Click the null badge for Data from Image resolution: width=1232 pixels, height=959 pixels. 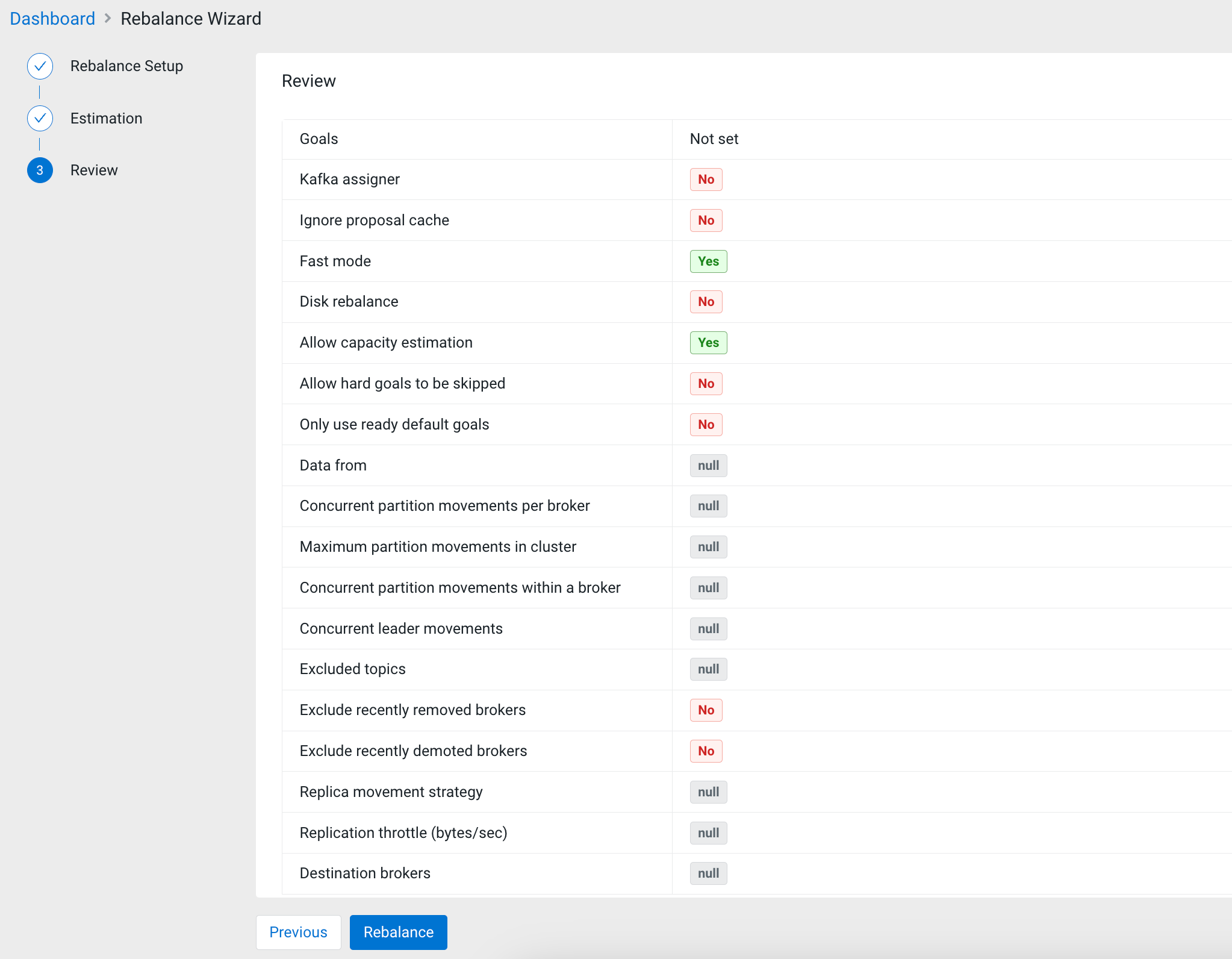pos(708,466)
